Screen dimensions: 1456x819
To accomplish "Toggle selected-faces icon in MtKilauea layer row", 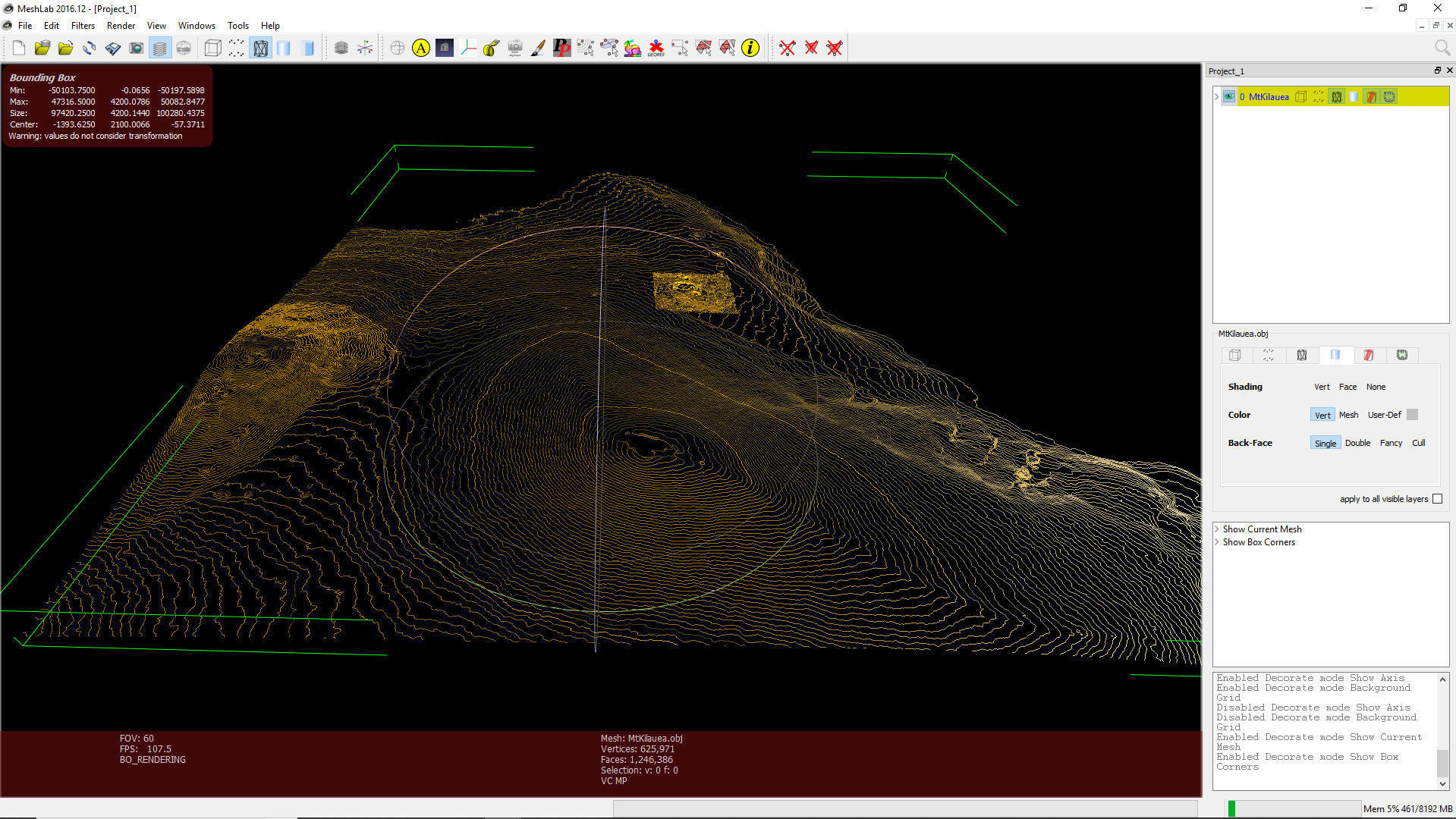I will pyautogui.click(x=1371, y=97).
